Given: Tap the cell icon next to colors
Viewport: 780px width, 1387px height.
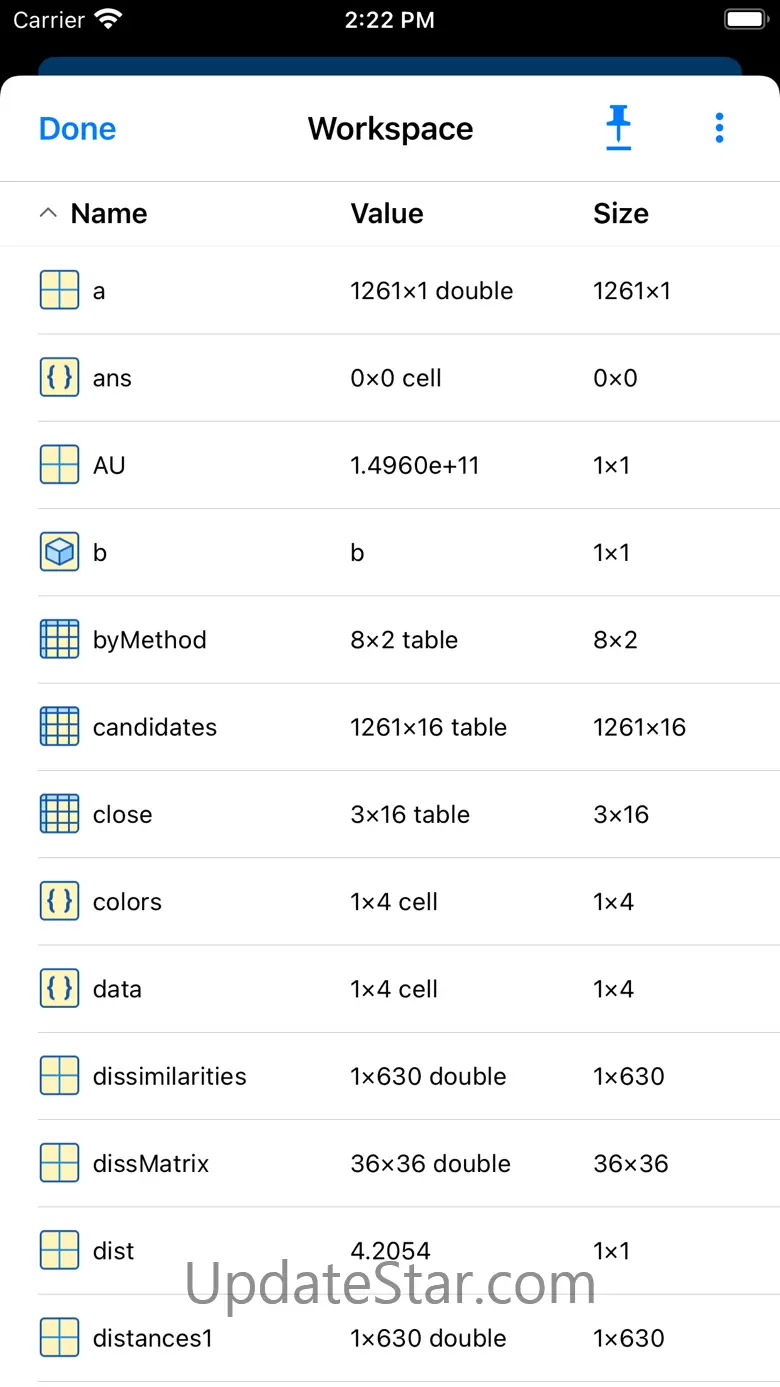Looking at the screenshot, I should click(x=60, y=901).
